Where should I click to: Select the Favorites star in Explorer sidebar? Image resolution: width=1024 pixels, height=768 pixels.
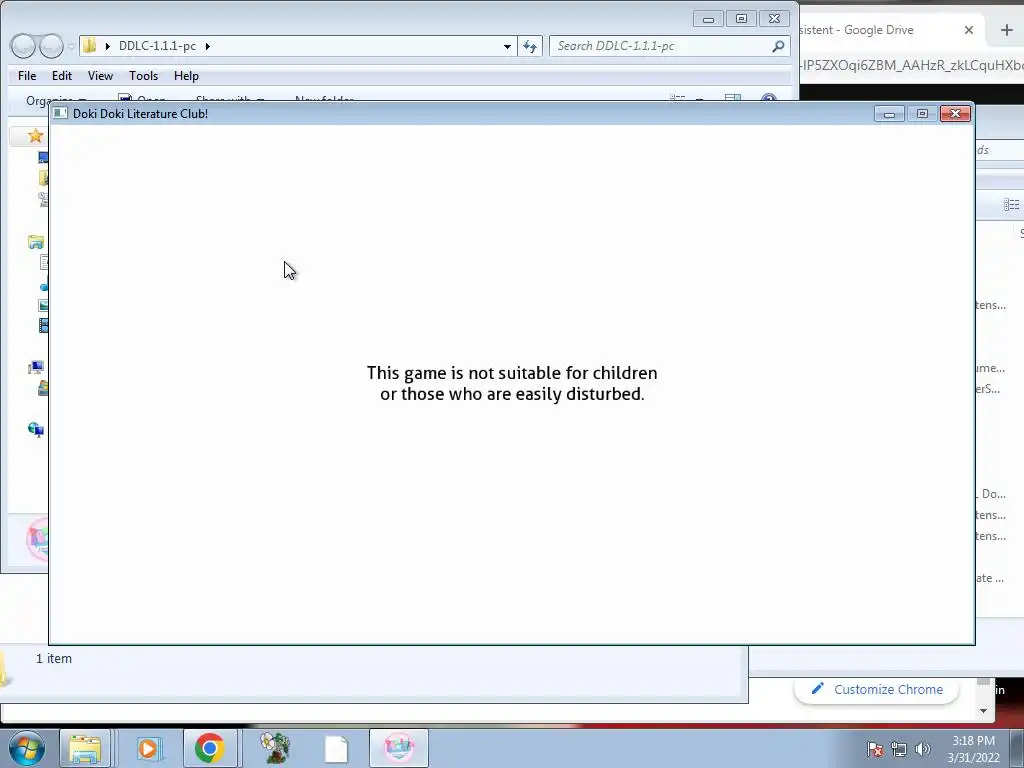pos(35,136)
